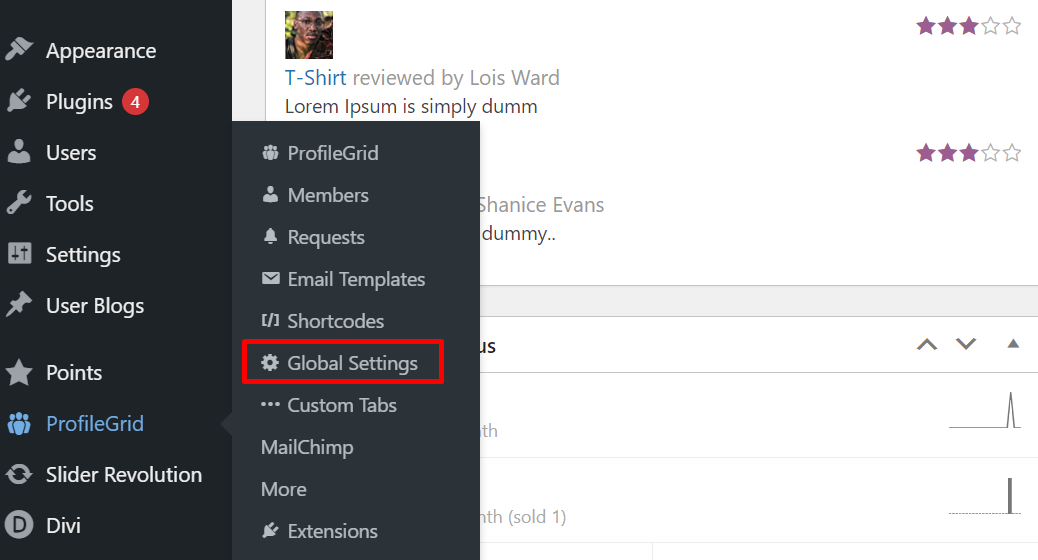Viewport: 1038px width, 560px height.
Task: Click the red Plugins update count badge
Action: (x=135, y=101)
